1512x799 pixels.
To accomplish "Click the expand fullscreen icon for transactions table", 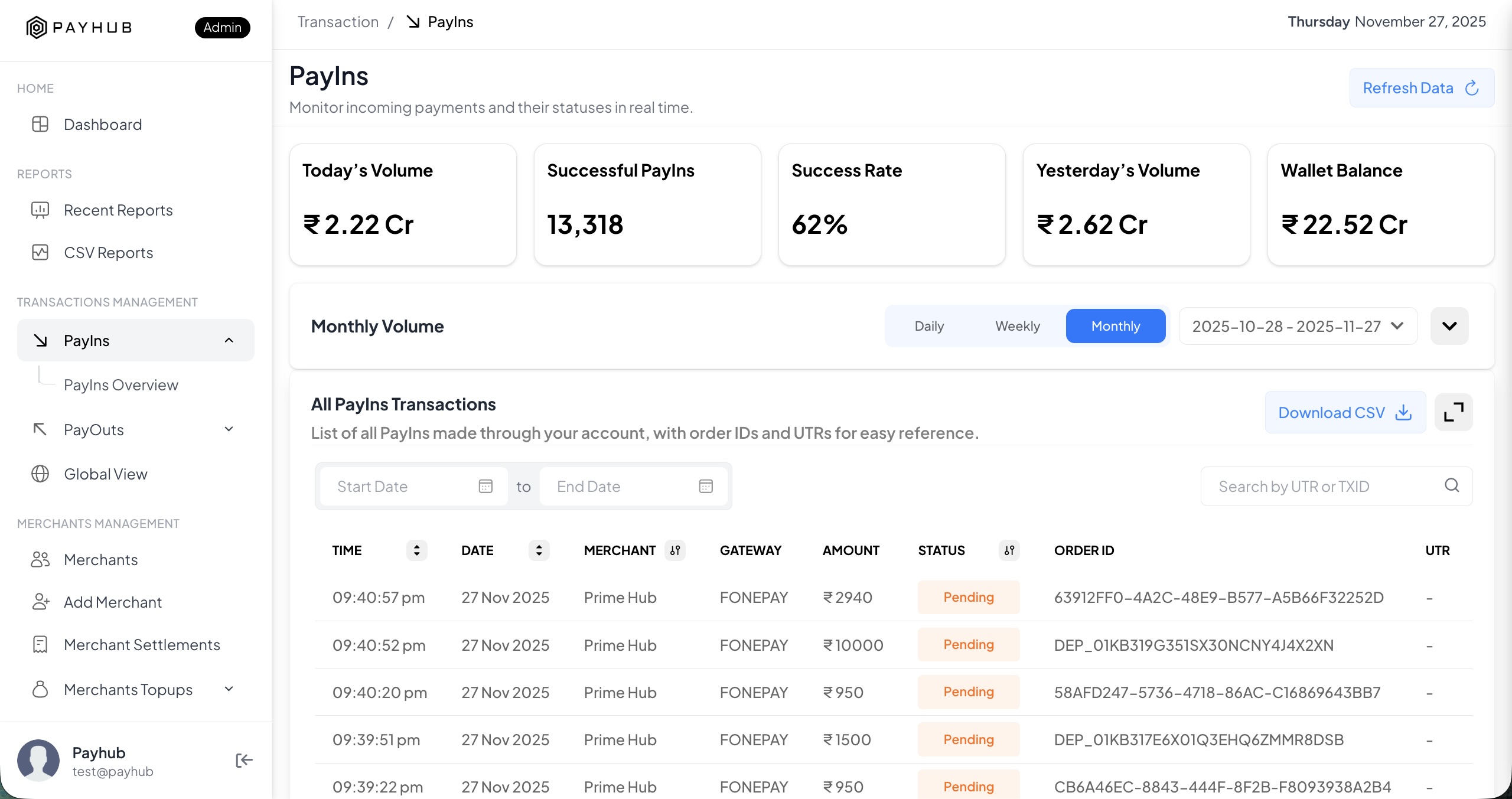I will pos(1453,412).
